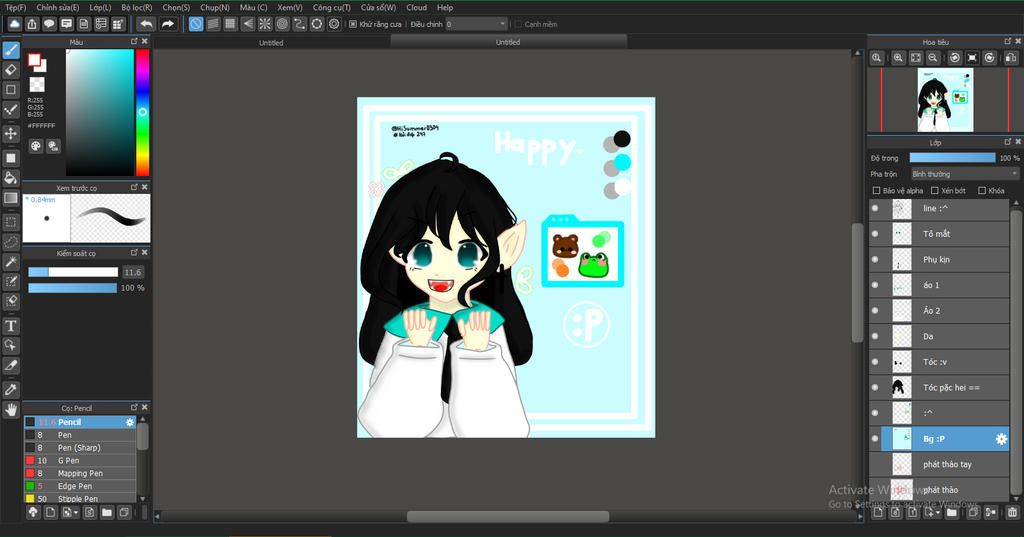Select the Bucket fill tool

coord(11,178)
